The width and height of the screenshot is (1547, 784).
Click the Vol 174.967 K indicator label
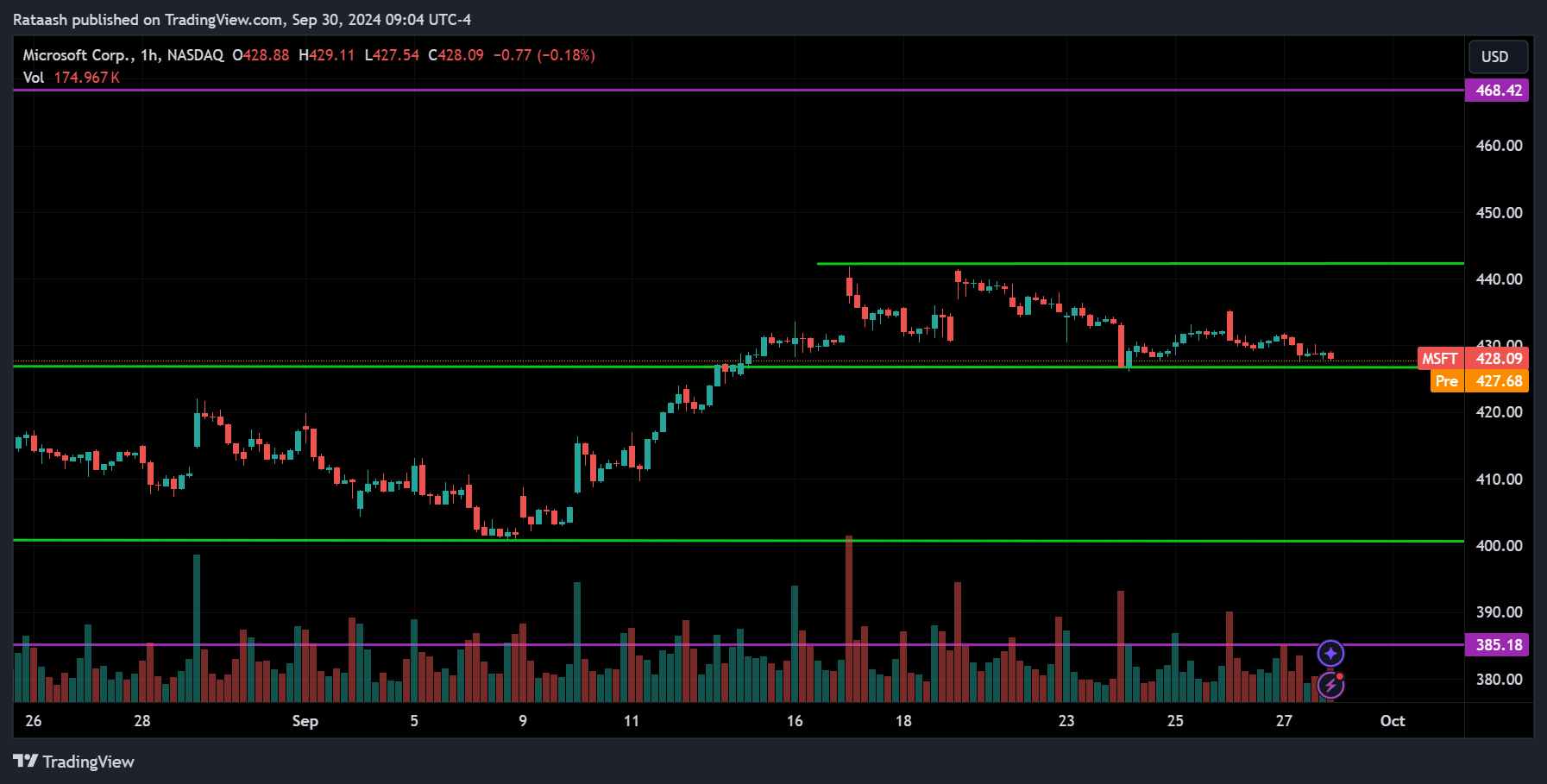[71, 78]
